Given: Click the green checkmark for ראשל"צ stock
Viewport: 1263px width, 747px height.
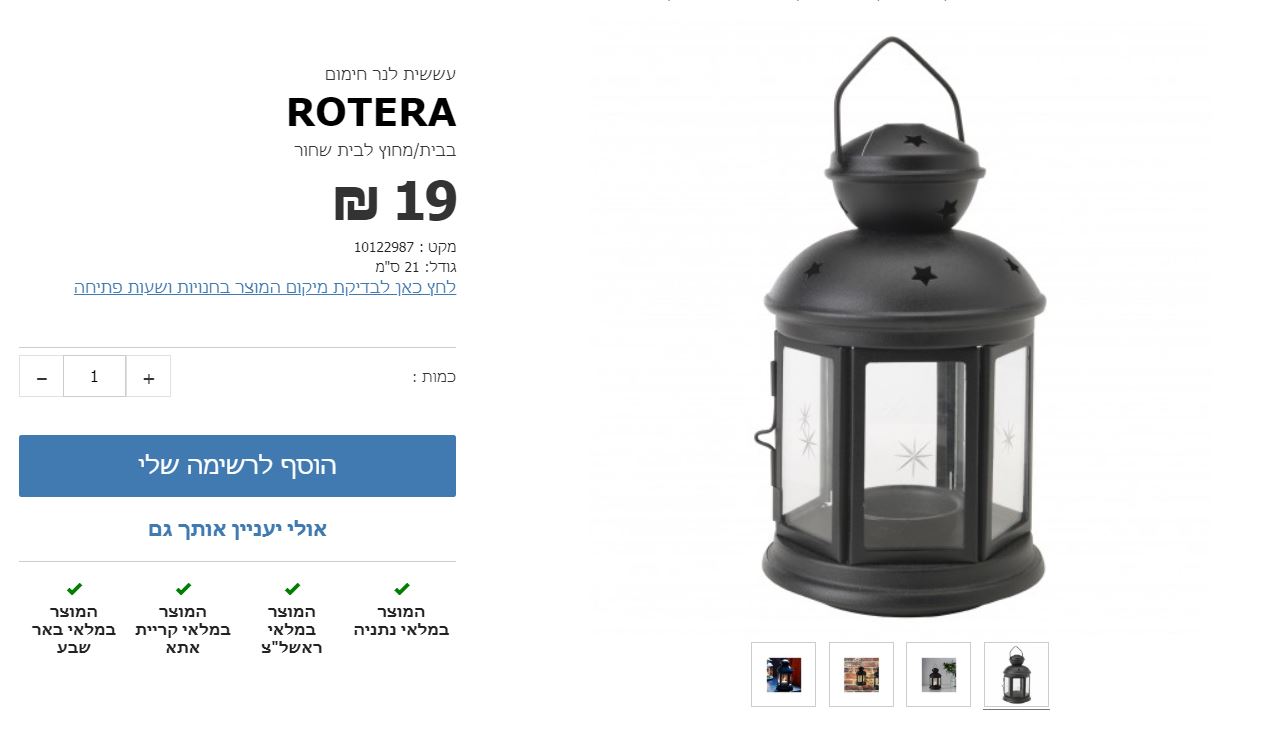Looking at the screenshot, I should [x=292, y=589].
